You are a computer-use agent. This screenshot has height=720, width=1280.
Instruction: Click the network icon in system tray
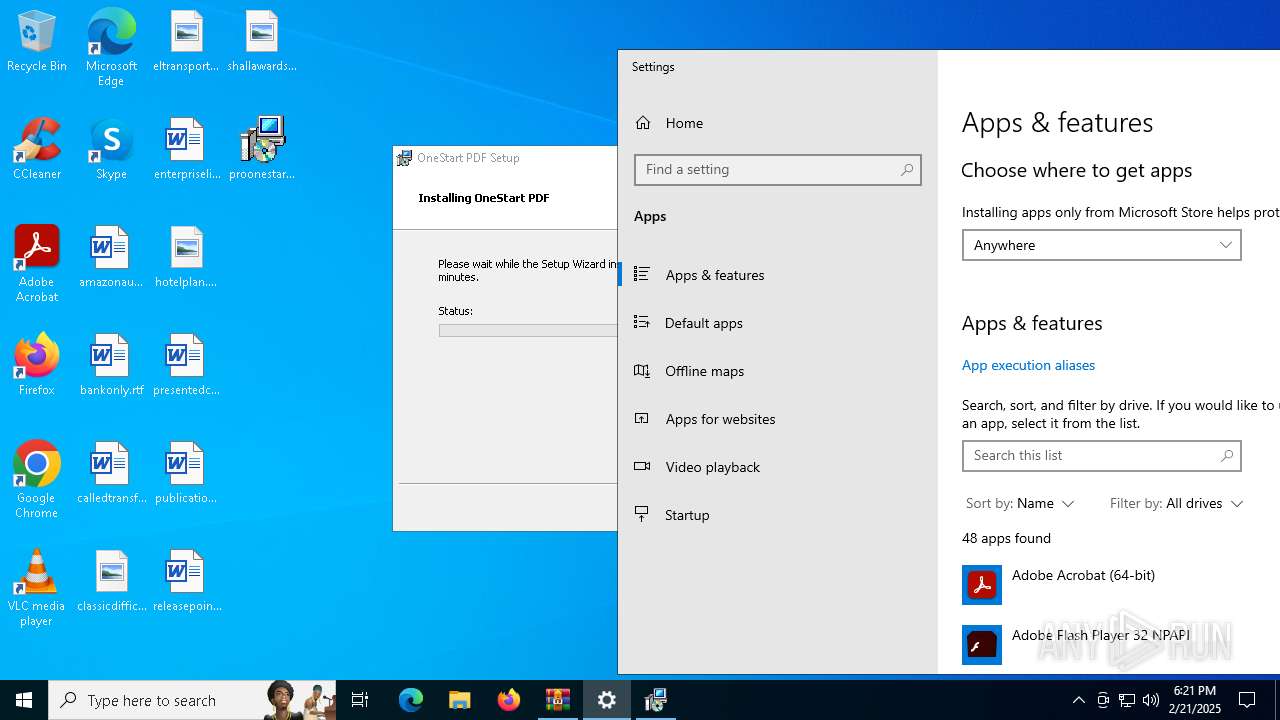[1127, 700]
